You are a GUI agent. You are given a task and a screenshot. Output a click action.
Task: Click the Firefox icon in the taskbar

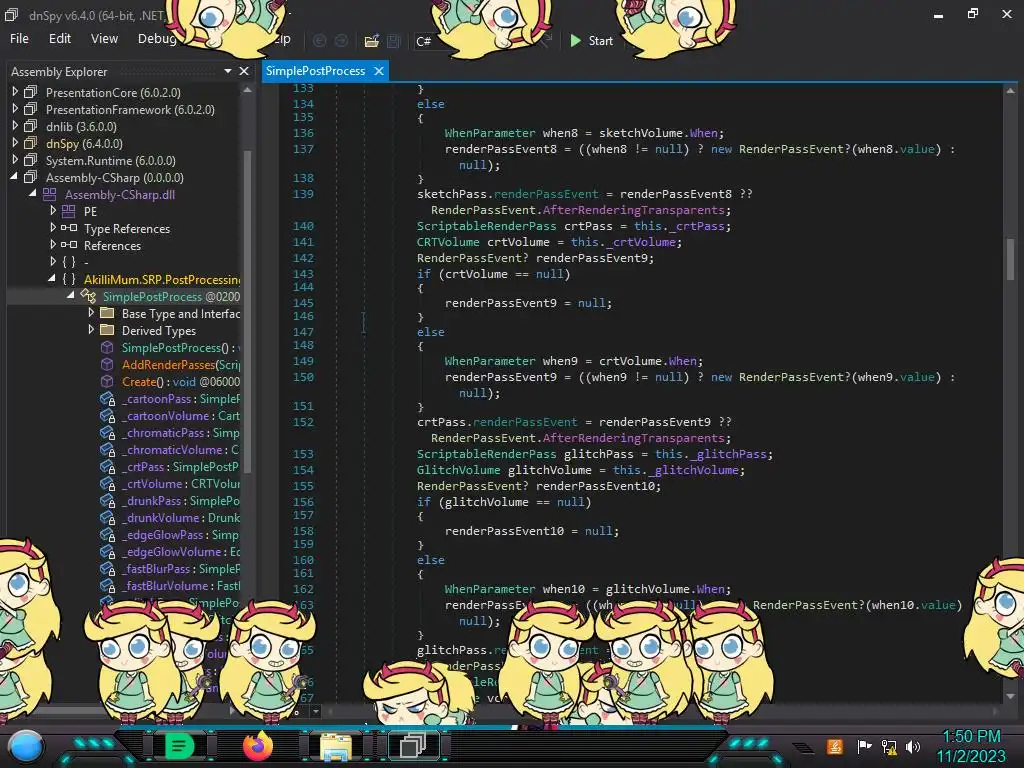coord(257,745)
